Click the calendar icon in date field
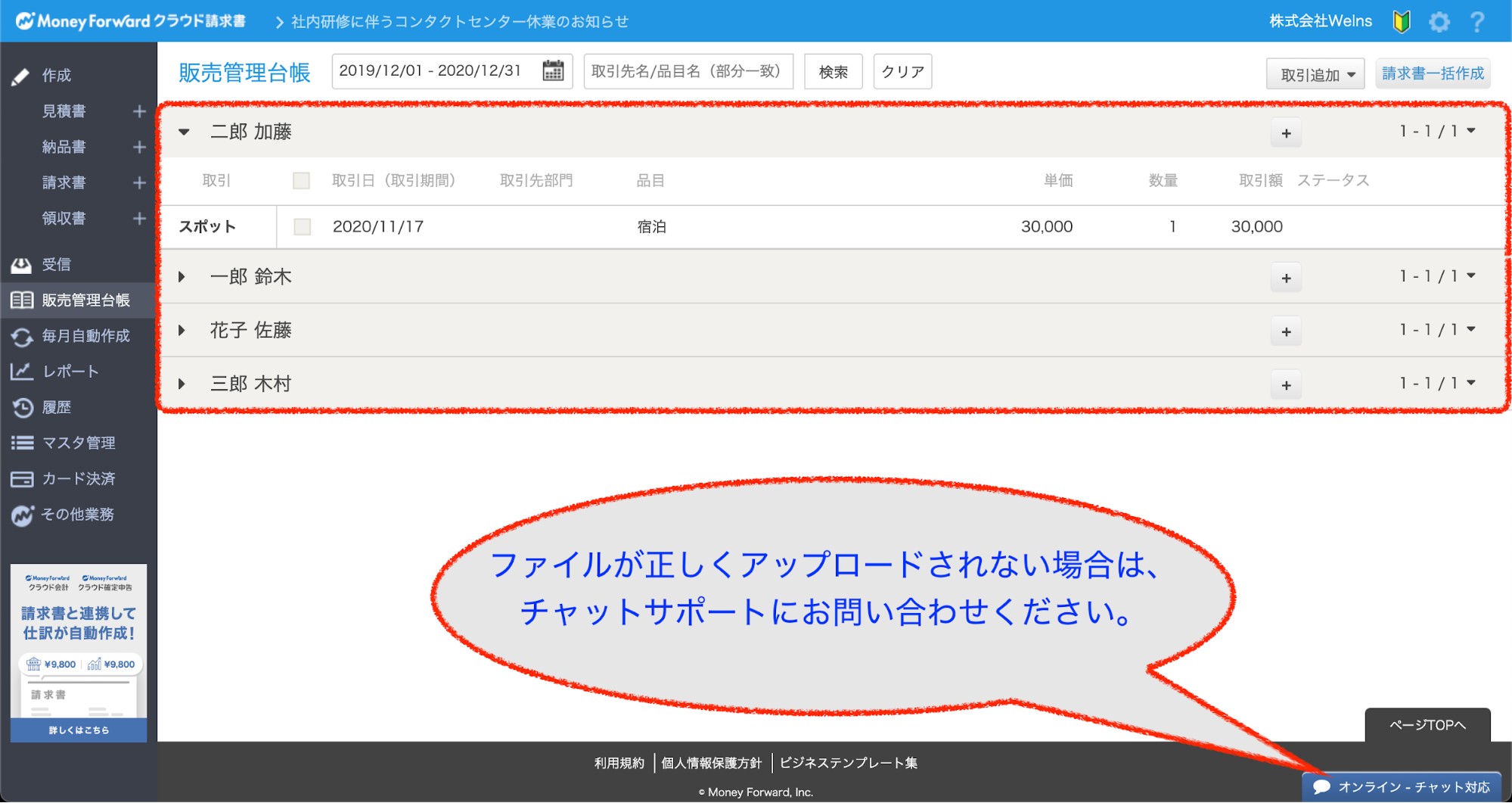The height and width of the screenshot is (803, 1512). 553,71
